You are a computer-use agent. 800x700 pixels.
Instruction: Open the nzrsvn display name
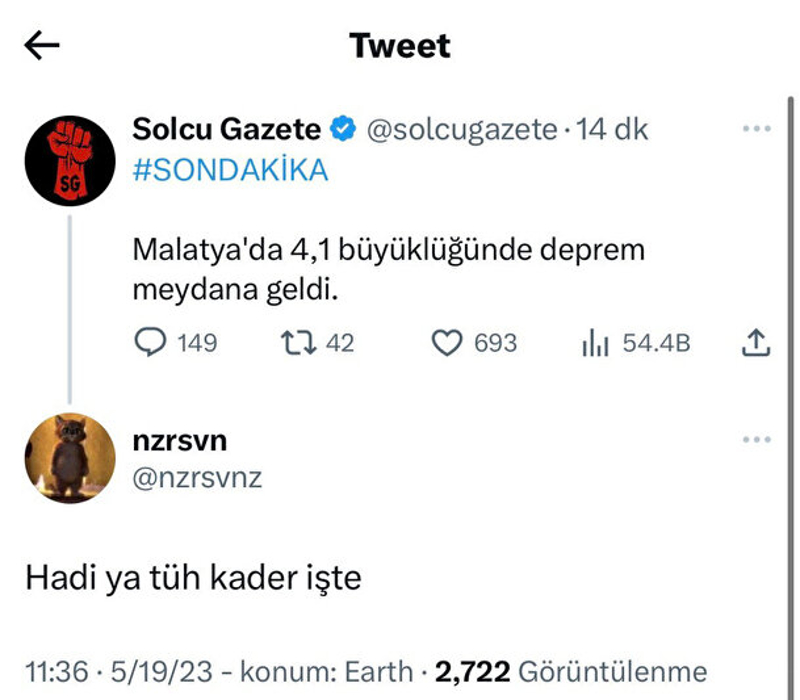click(x=180, y=441)
